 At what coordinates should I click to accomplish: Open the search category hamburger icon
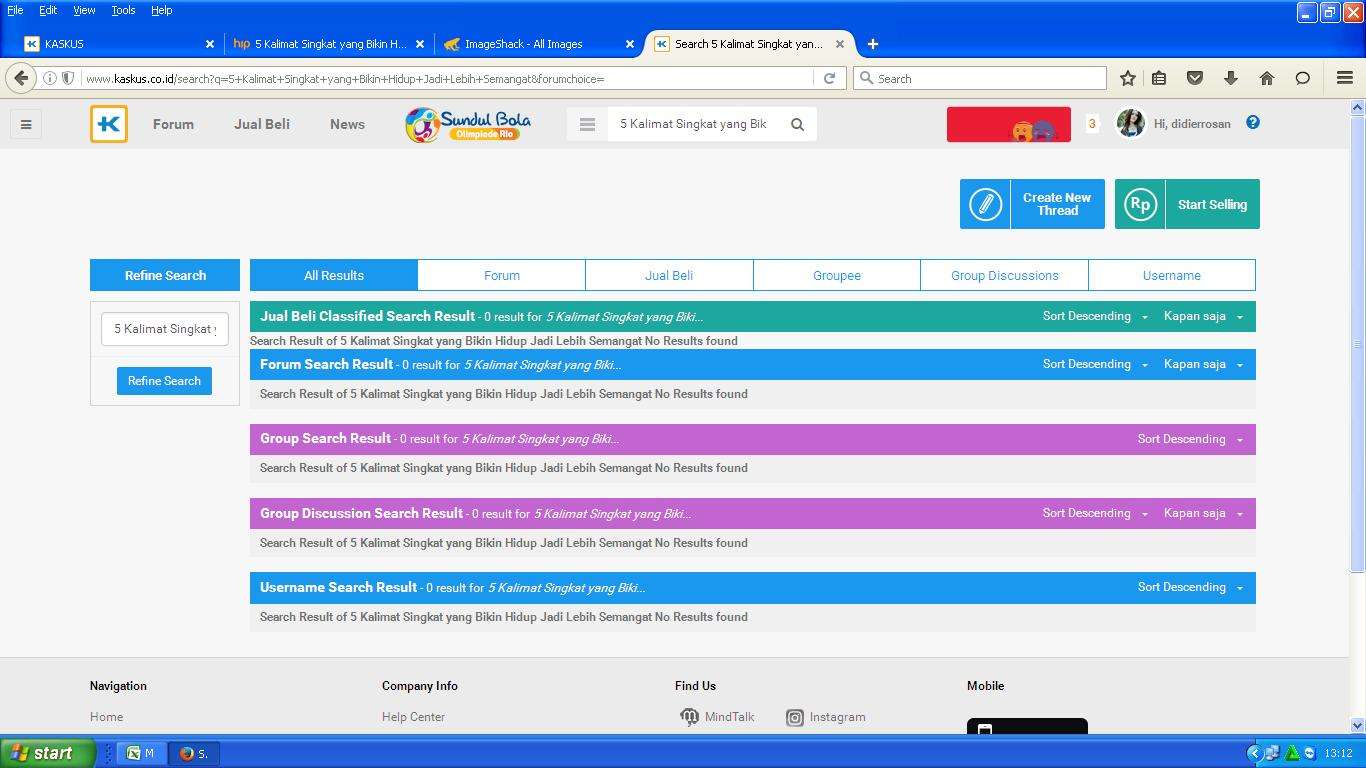(x=587, y=124)
